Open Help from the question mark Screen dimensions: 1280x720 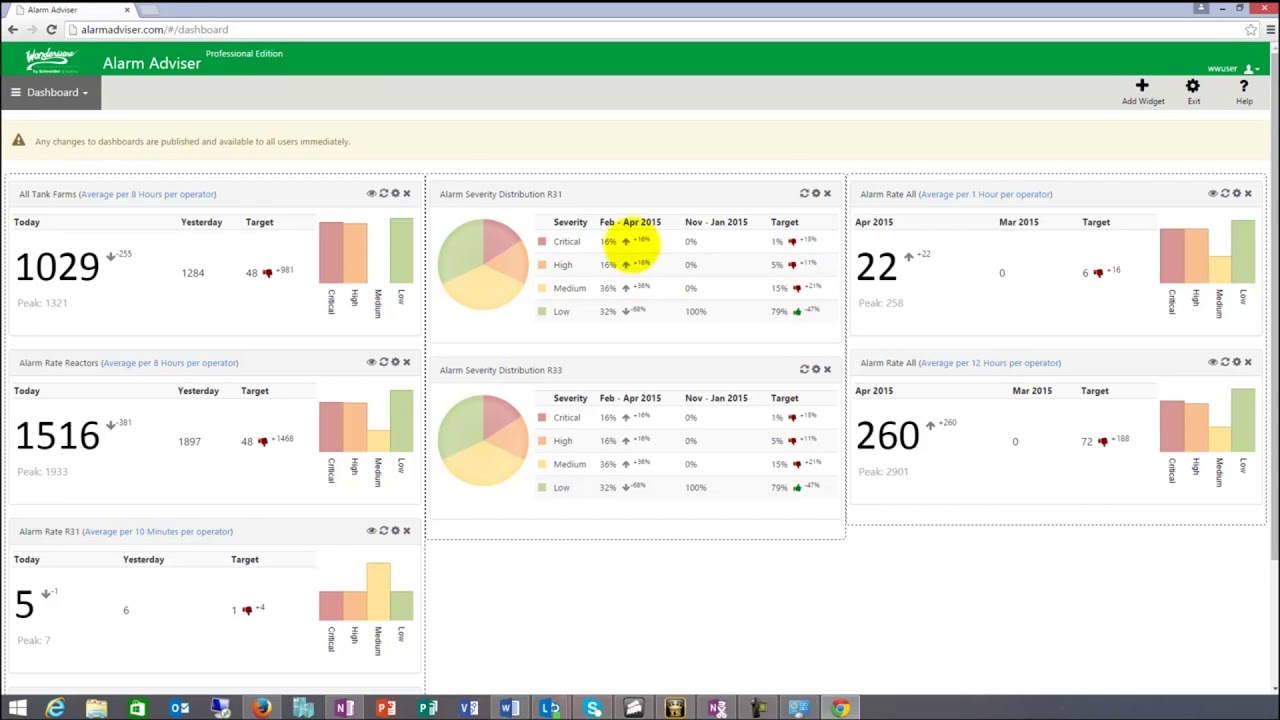(1244, 91)
